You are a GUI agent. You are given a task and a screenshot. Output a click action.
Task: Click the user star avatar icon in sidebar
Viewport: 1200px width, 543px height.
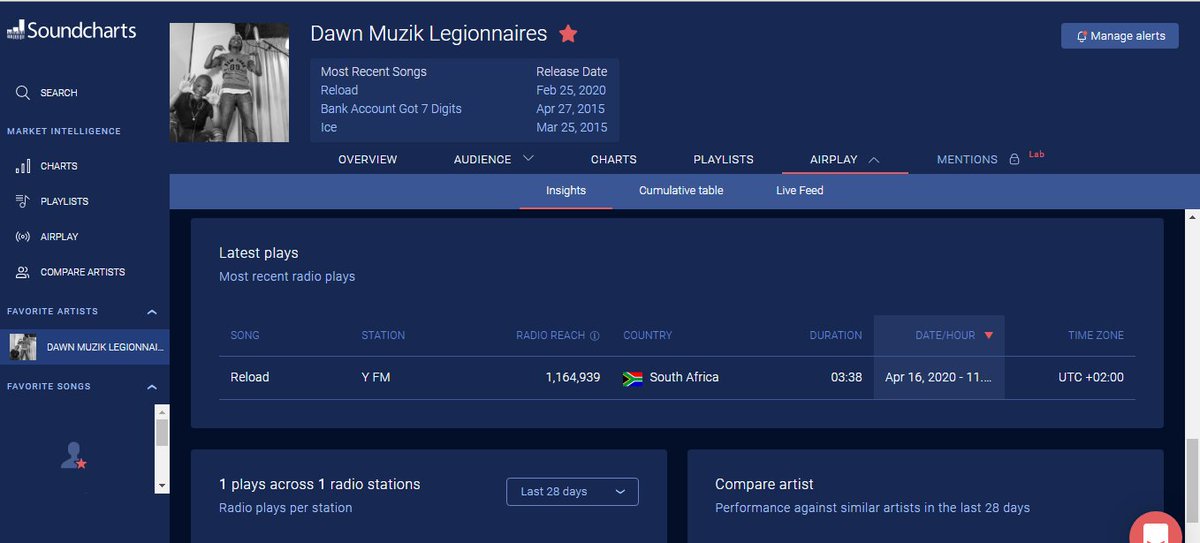[x=74, y=456]
